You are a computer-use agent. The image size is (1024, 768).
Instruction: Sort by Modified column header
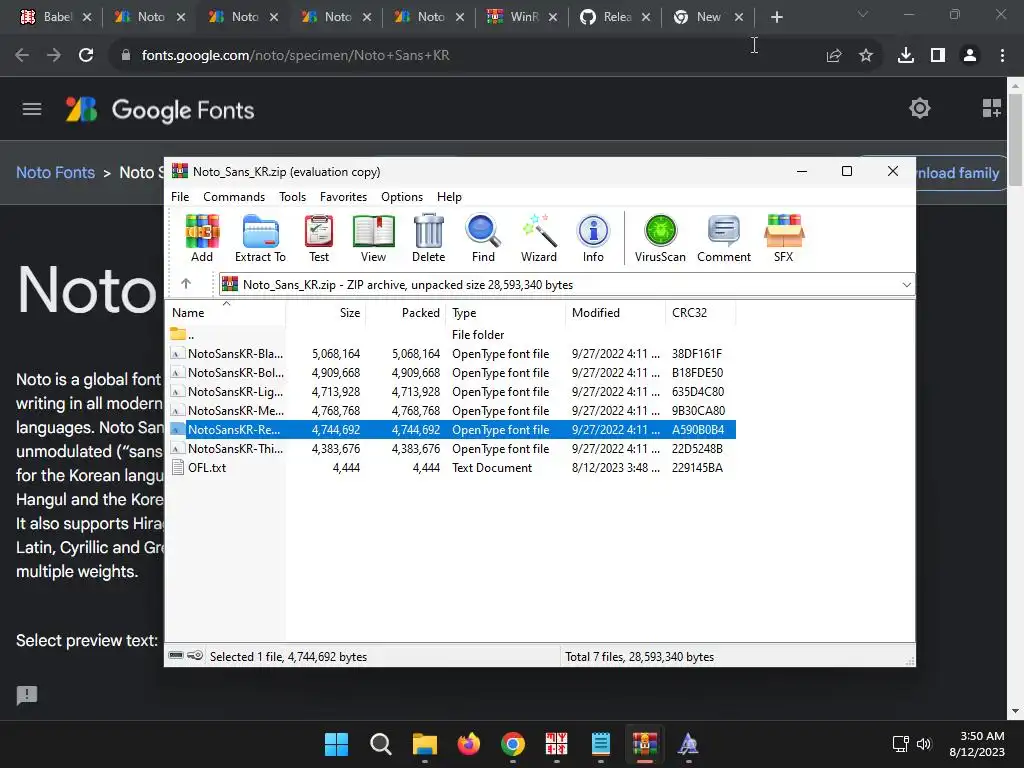pos(615,313)
